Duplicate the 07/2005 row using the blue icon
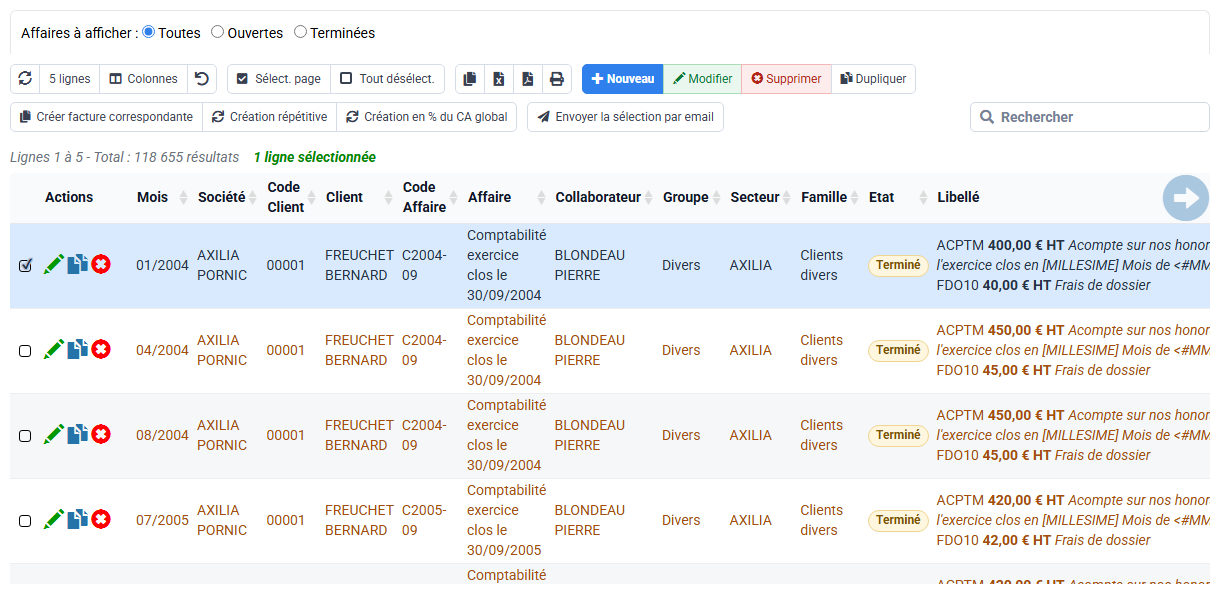Image resolution: width=1220 pixels, height=604 pixels. pos(78,520)
